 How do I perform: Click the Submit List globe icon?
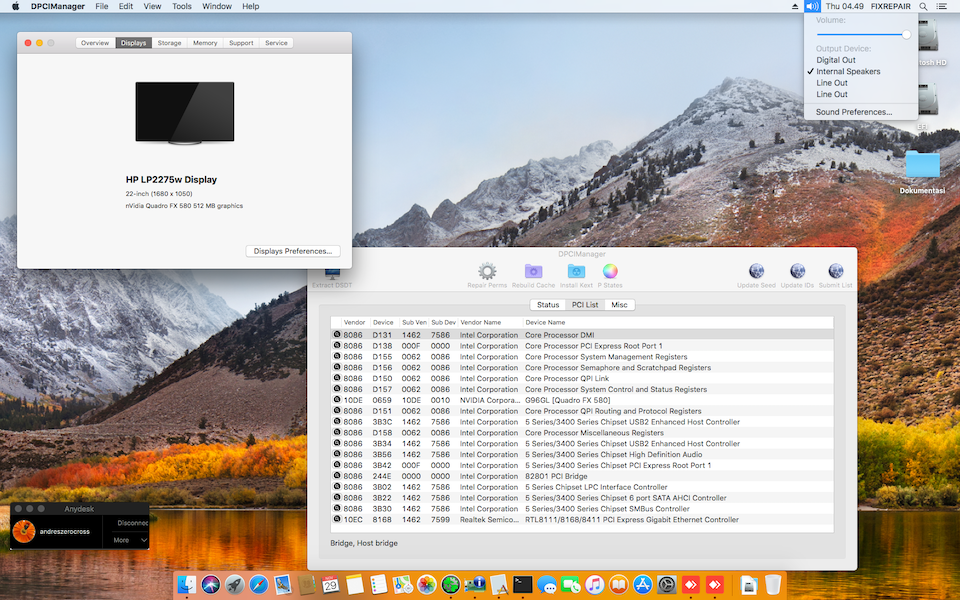836,272
